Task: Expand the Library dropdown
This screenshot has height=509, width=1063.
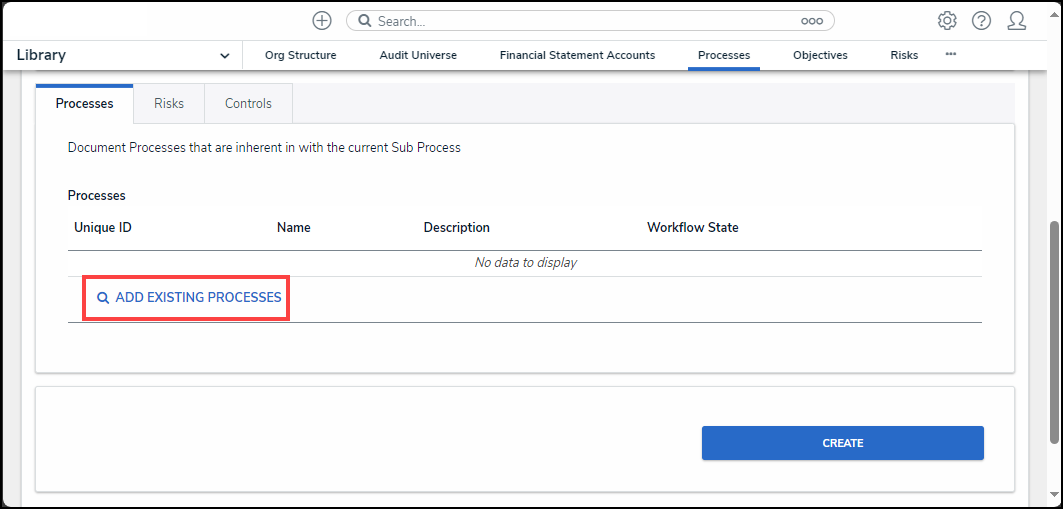Action: (x=224, y=56)
